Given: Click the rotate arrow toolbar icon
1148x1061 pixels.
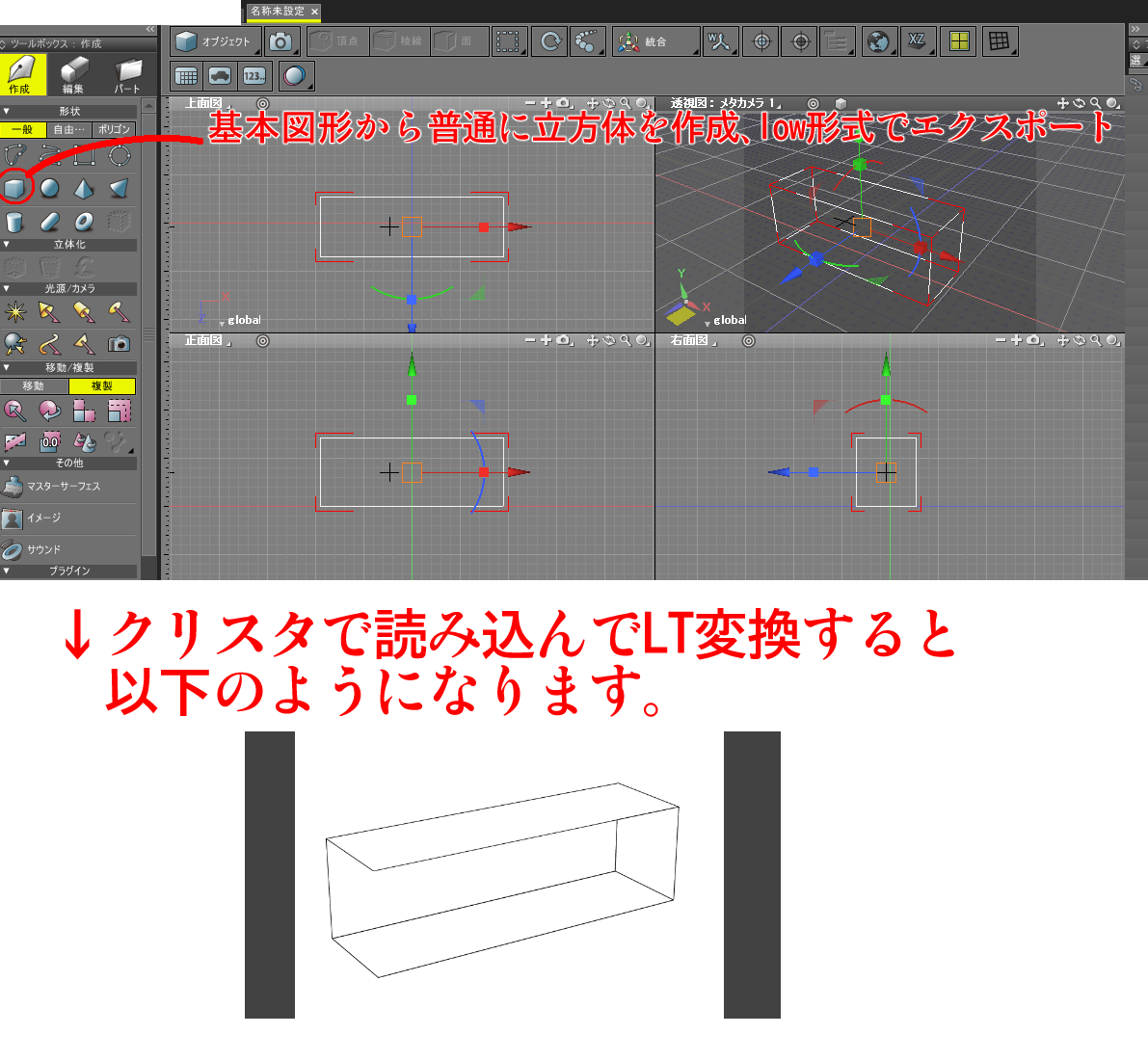Looking at the screenshot, I should click(550, 41).
